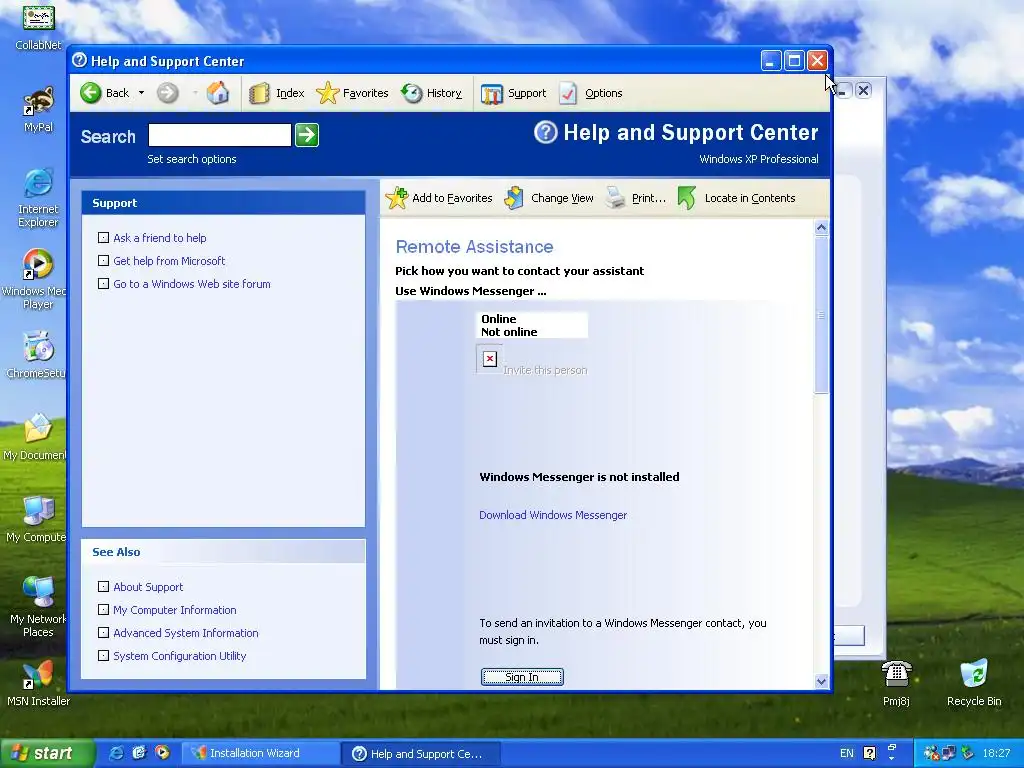This screenshot has height=768, width=1024.
Task: Open Windows Media Player desktop icon
Action: point(36,280)
